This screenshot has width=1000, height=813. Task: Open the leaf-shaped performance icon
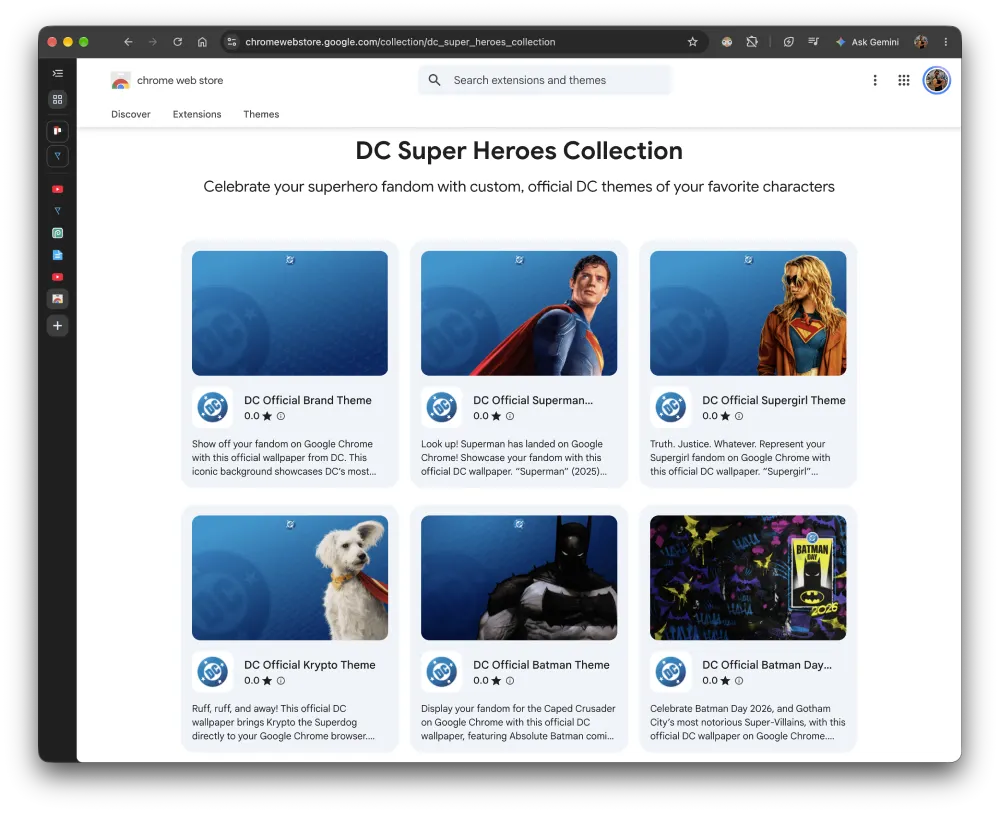coord(789,42)
